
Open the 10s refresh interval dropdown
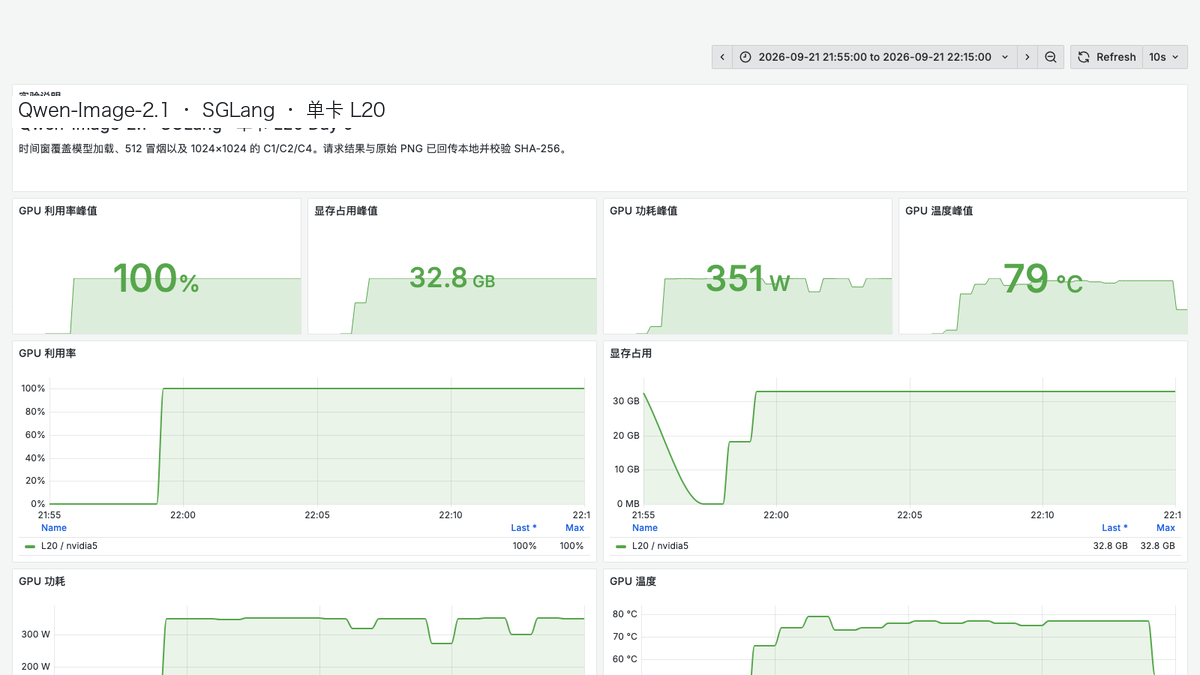click(1165, 57)
